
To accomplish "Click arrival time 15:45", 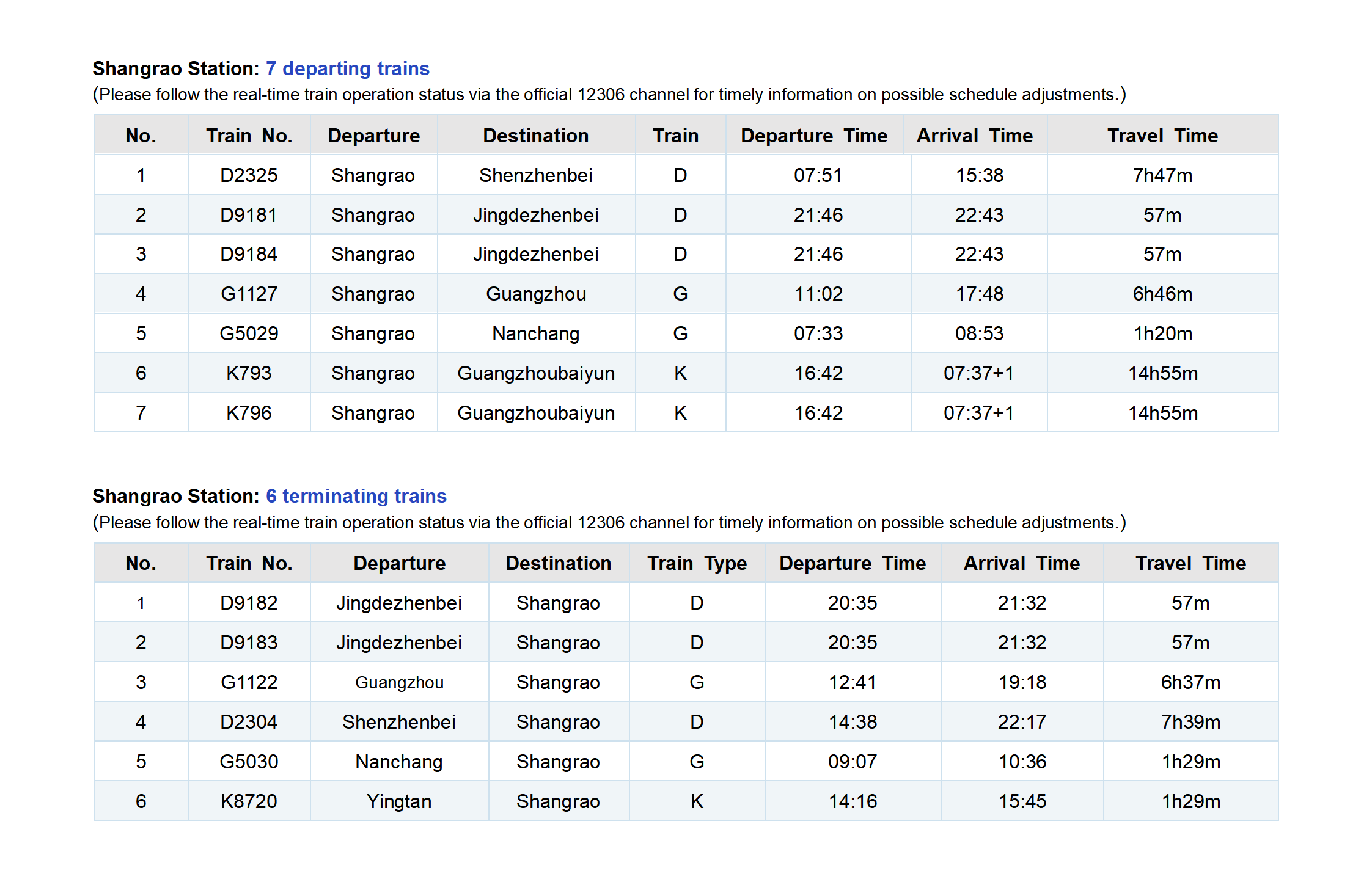I will coord(1022,801).
